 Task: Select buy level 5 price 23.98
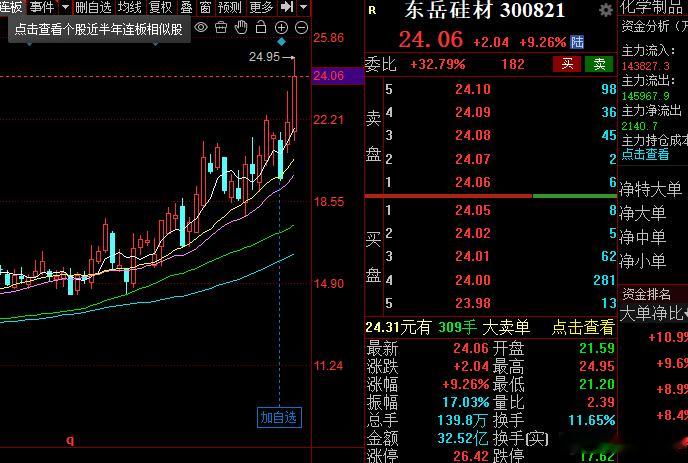[x=473, y=303]
